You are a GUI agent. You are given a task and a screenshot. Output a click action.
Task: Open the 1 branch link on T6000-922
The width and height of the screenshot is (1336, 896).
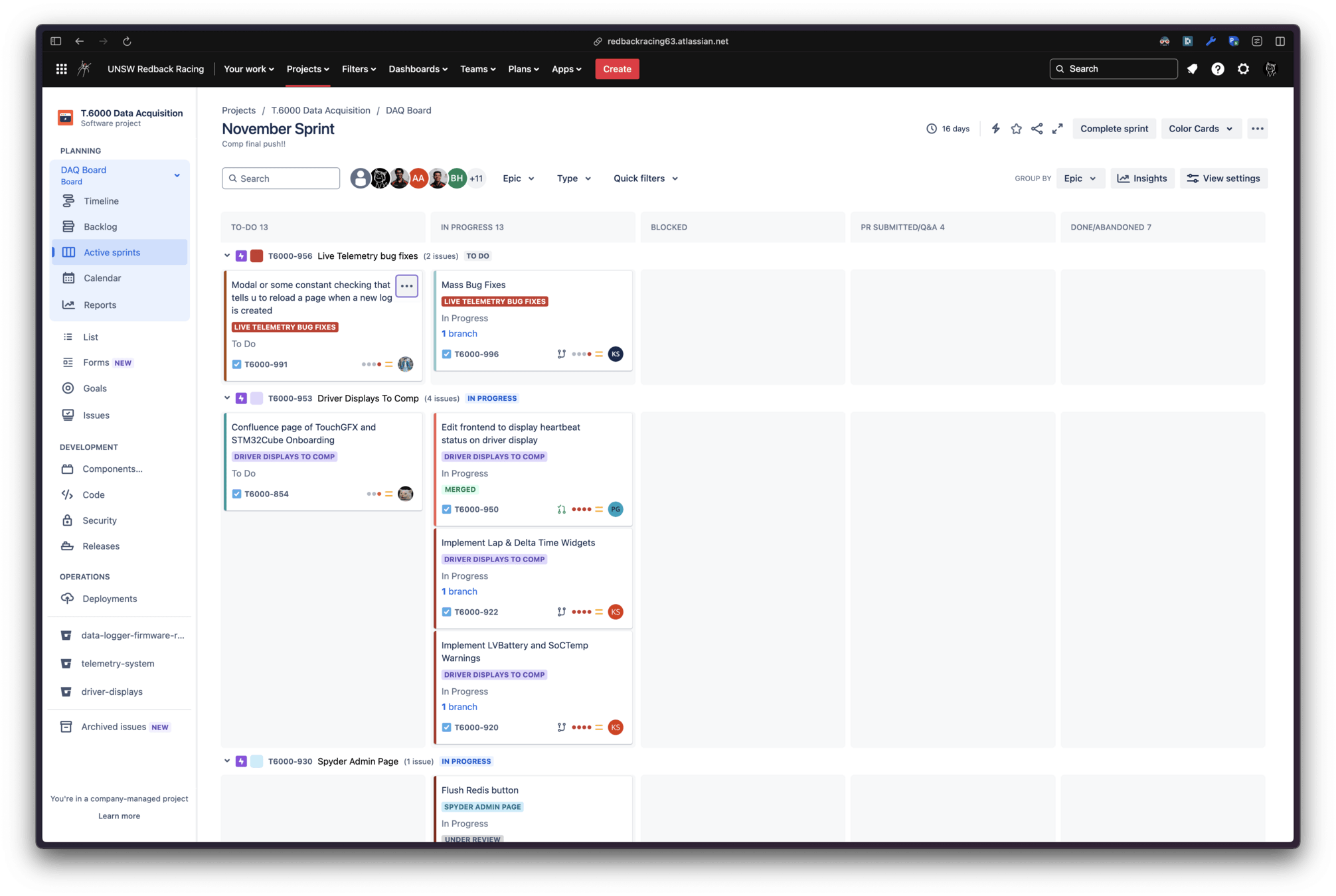(459, 591)
